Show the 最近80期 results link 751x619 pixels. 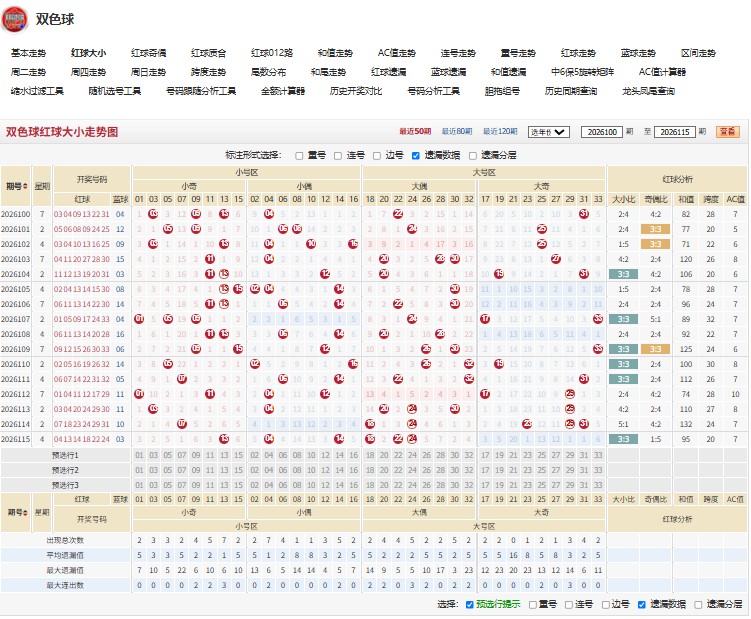pyautogui.click(x=456, y=131)
